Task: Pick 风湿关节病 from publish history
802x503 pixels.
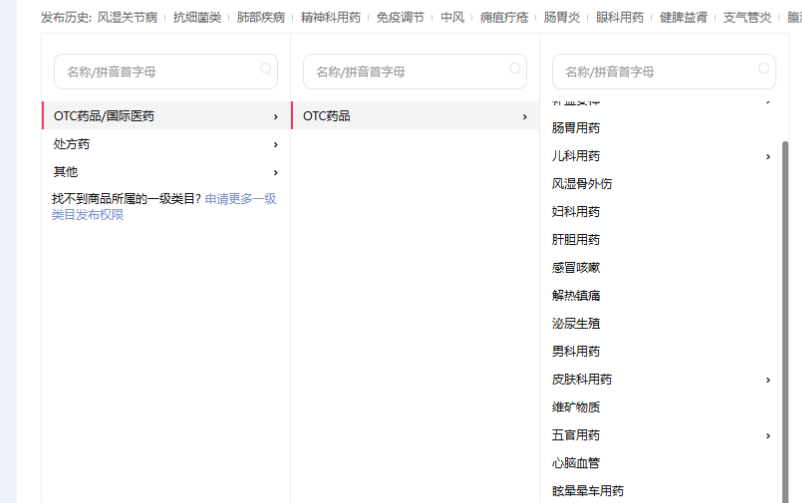Action: click(127, 17)
